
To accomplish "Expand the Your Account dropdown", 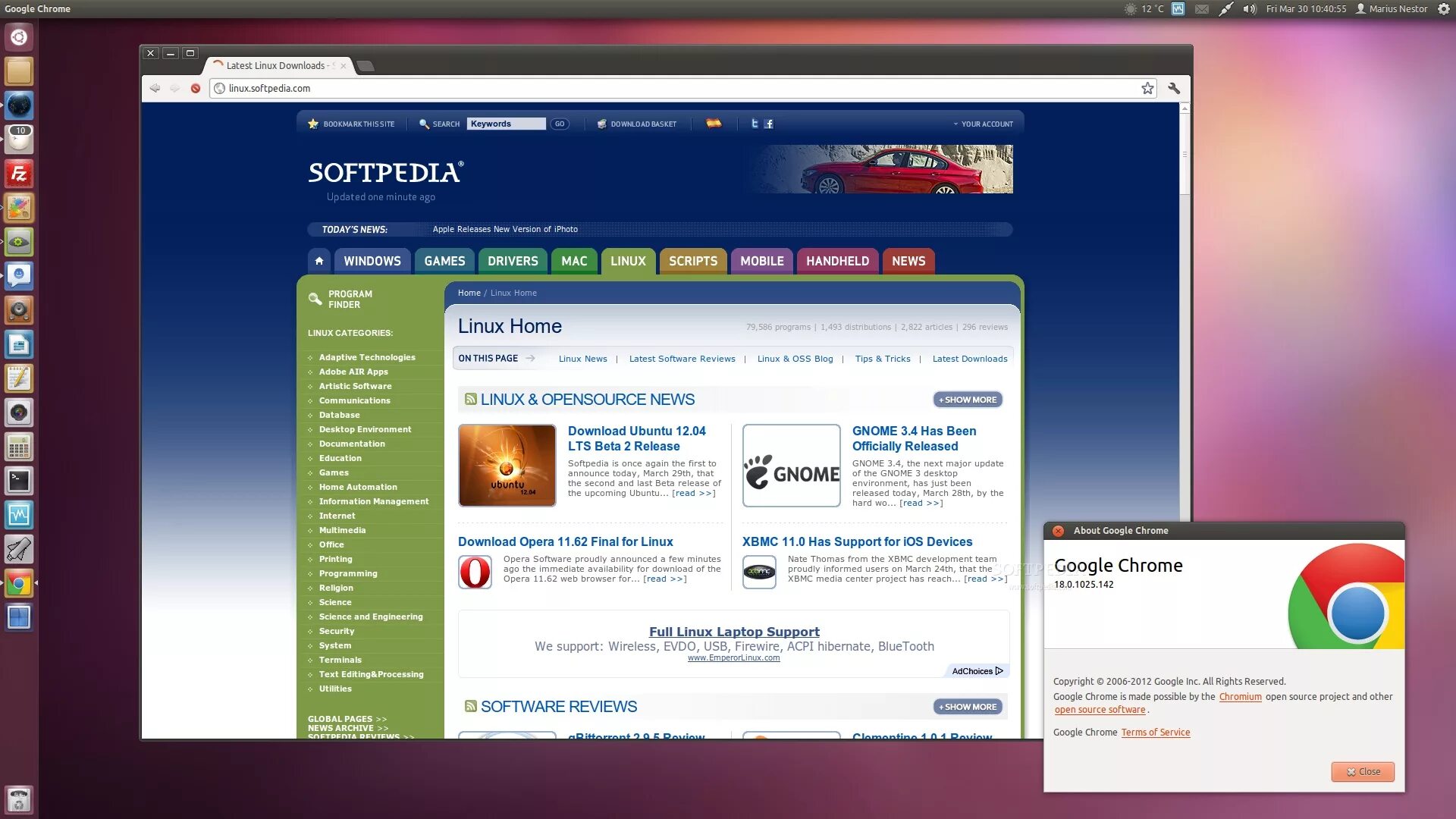I will click(x=984, y=124).
